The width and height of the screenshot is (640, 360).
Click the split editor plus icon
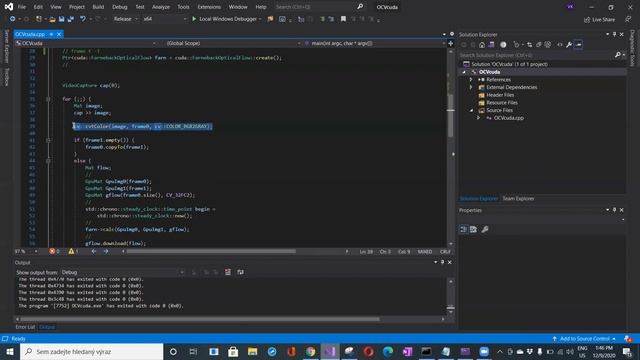point(451,43)
